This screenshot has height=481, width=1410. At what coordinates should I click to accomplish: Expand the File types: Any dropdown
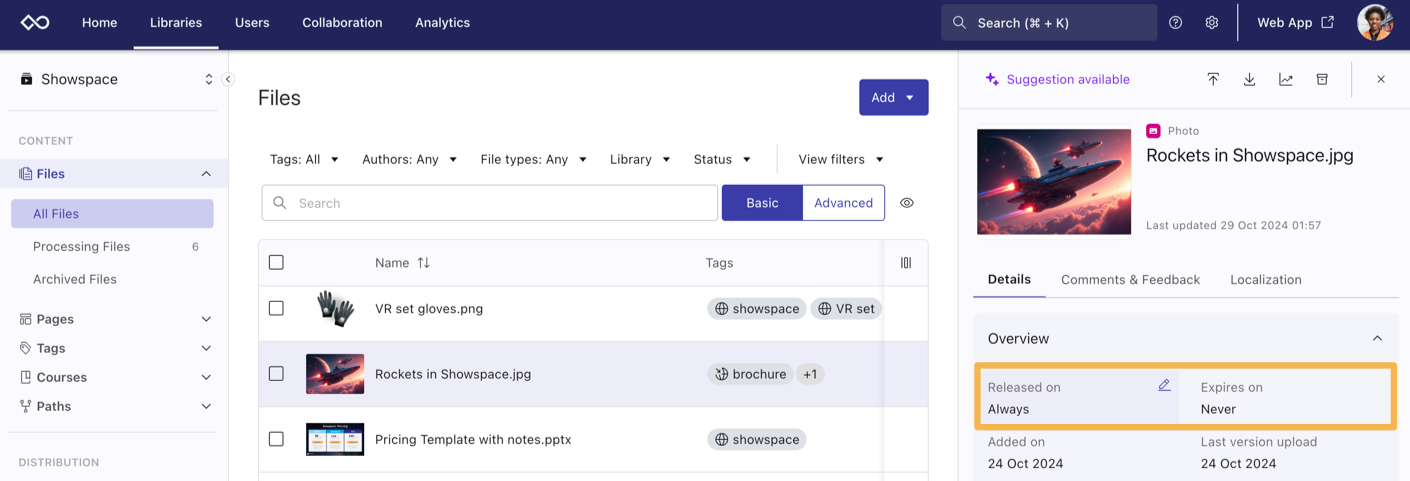coord(533,159)
